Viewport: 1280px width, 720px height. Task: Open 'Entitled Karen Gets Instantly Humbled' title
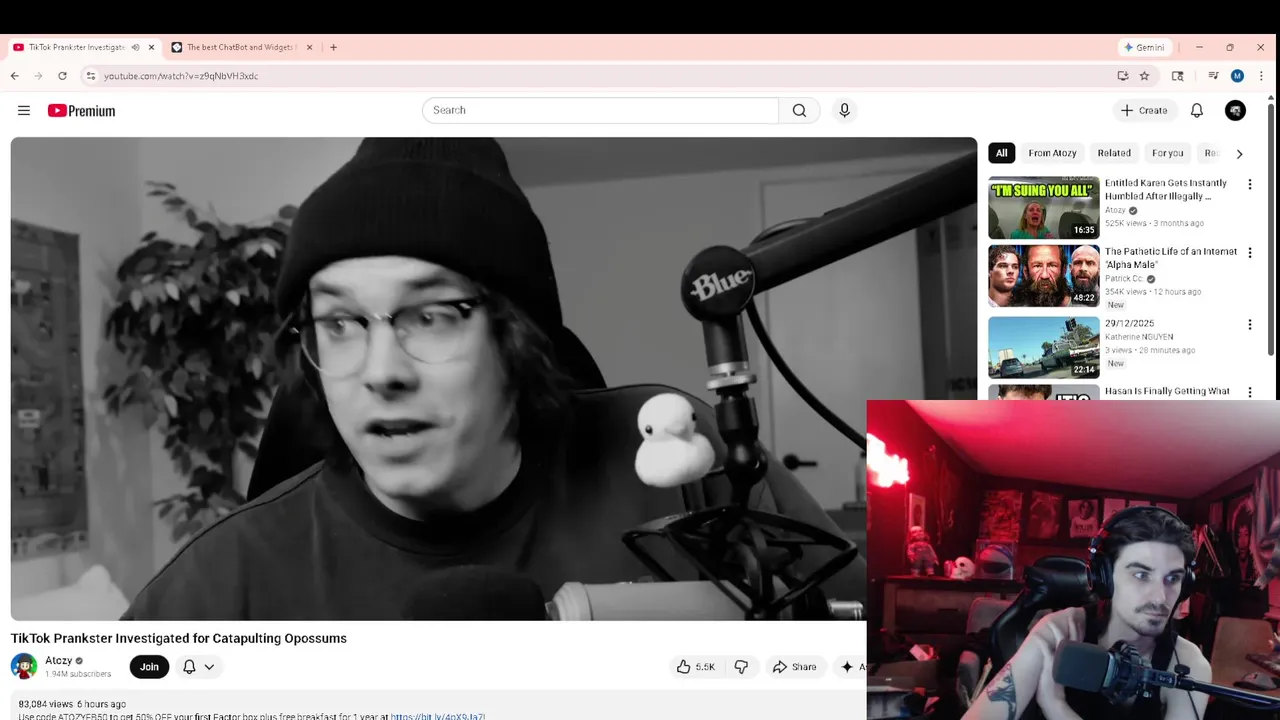point(1166,190)
